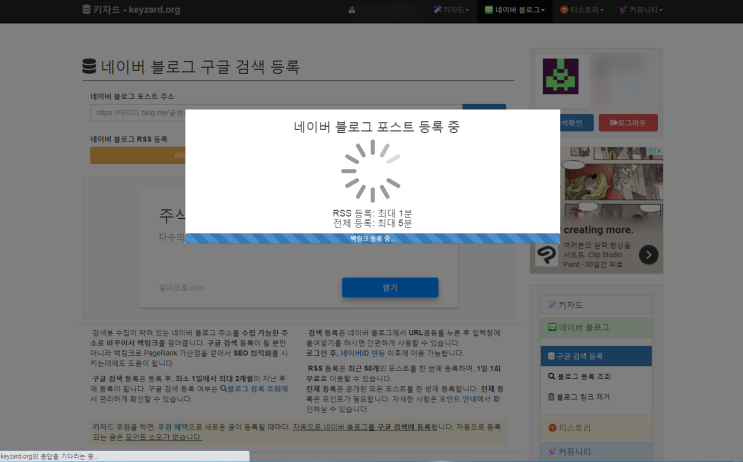
Task: Click the pixel art profile avatar
Action: [561, 76]
